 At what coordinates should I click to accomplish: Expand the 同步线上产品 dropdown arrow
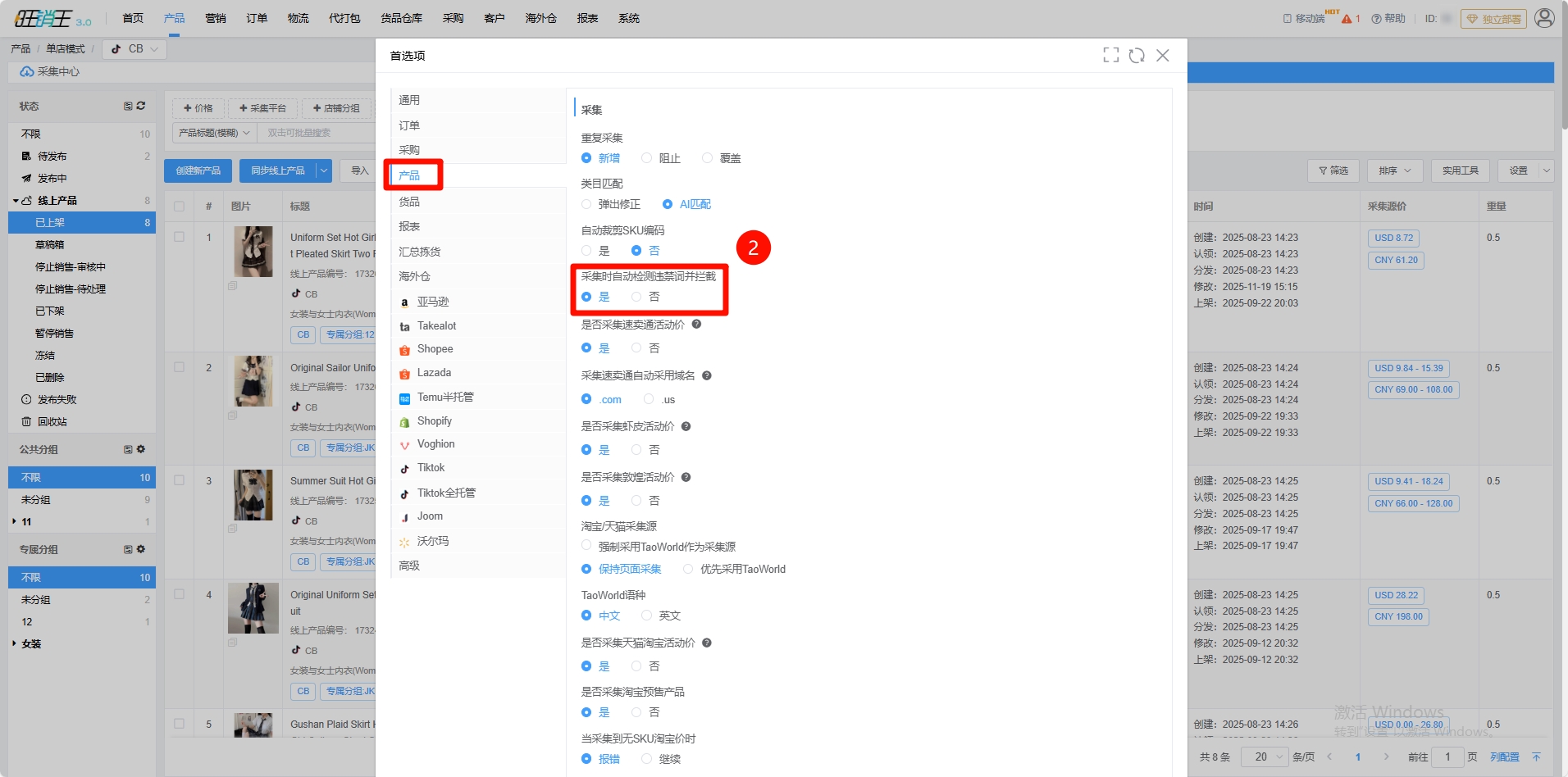click(324, 170)
